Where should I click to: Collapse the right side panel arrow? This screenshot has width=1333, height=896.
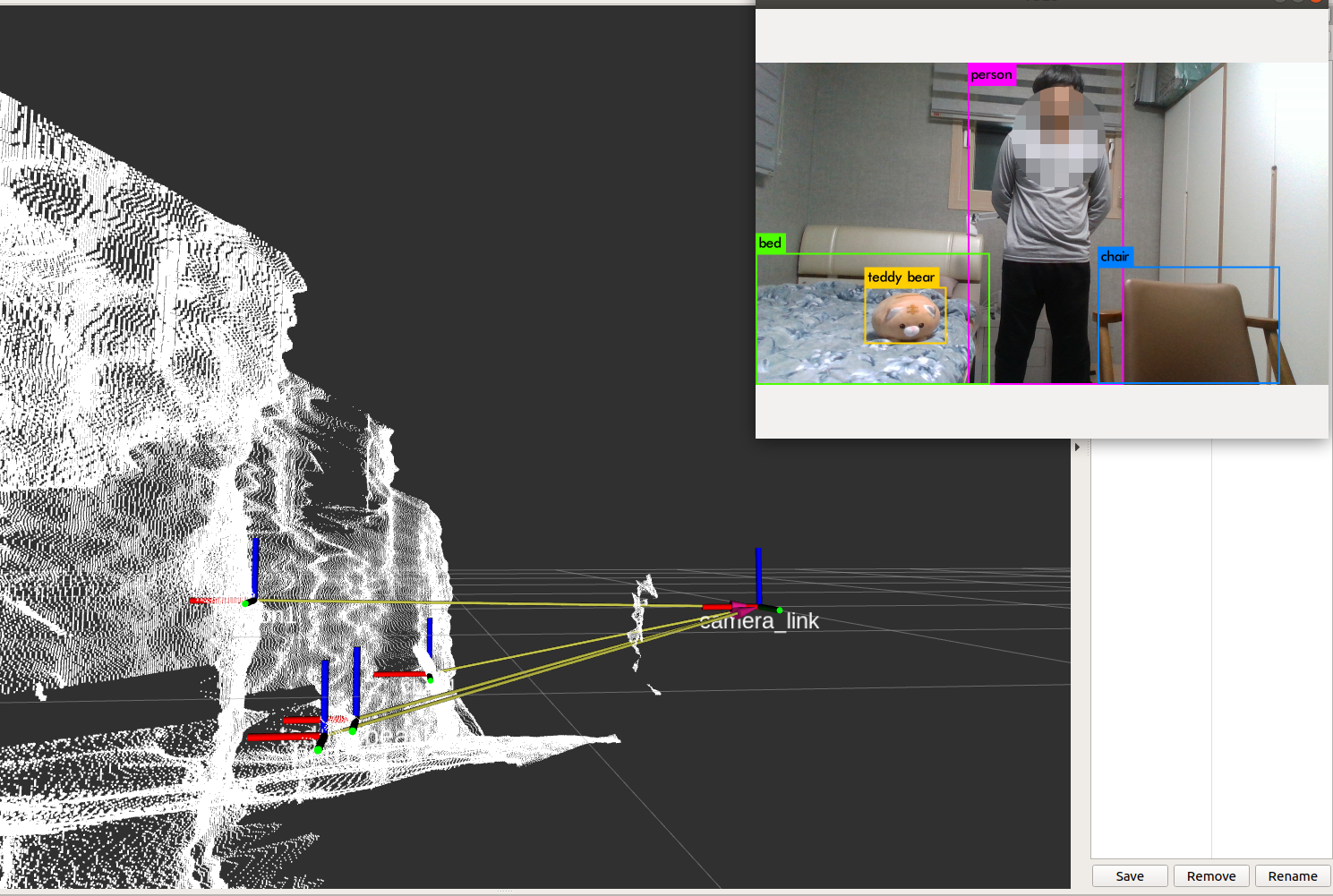point(1077,447)
